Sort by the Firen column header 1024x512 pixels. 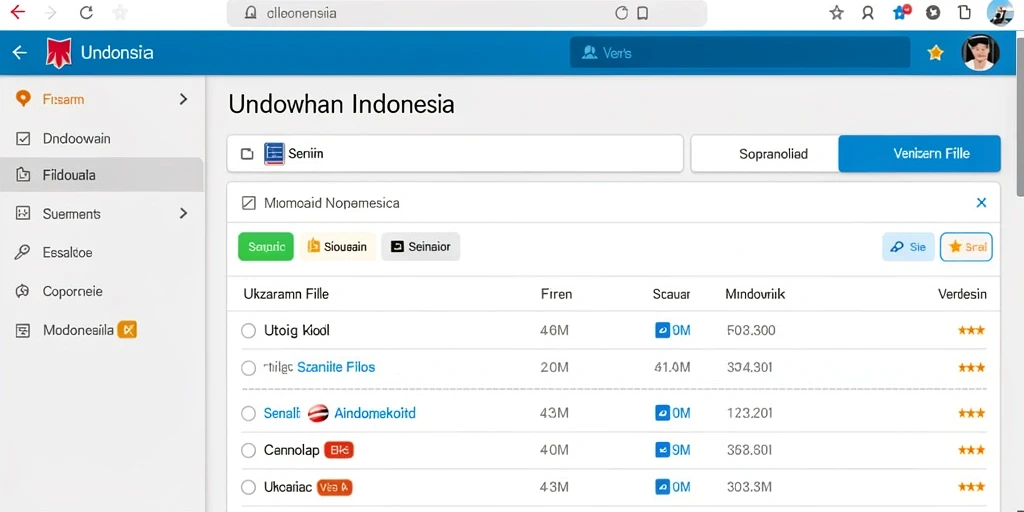(x=556, y=294)
